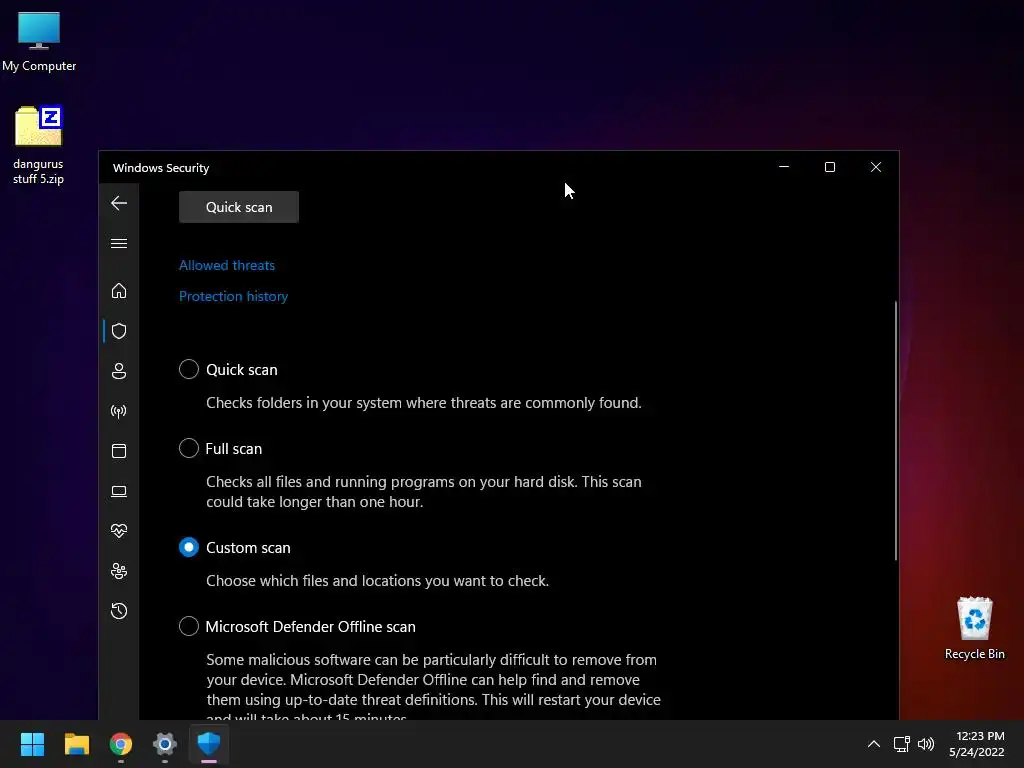The image size is (1024, 768).
Task: Open the Allowed threats link
Action: (227, 265)
